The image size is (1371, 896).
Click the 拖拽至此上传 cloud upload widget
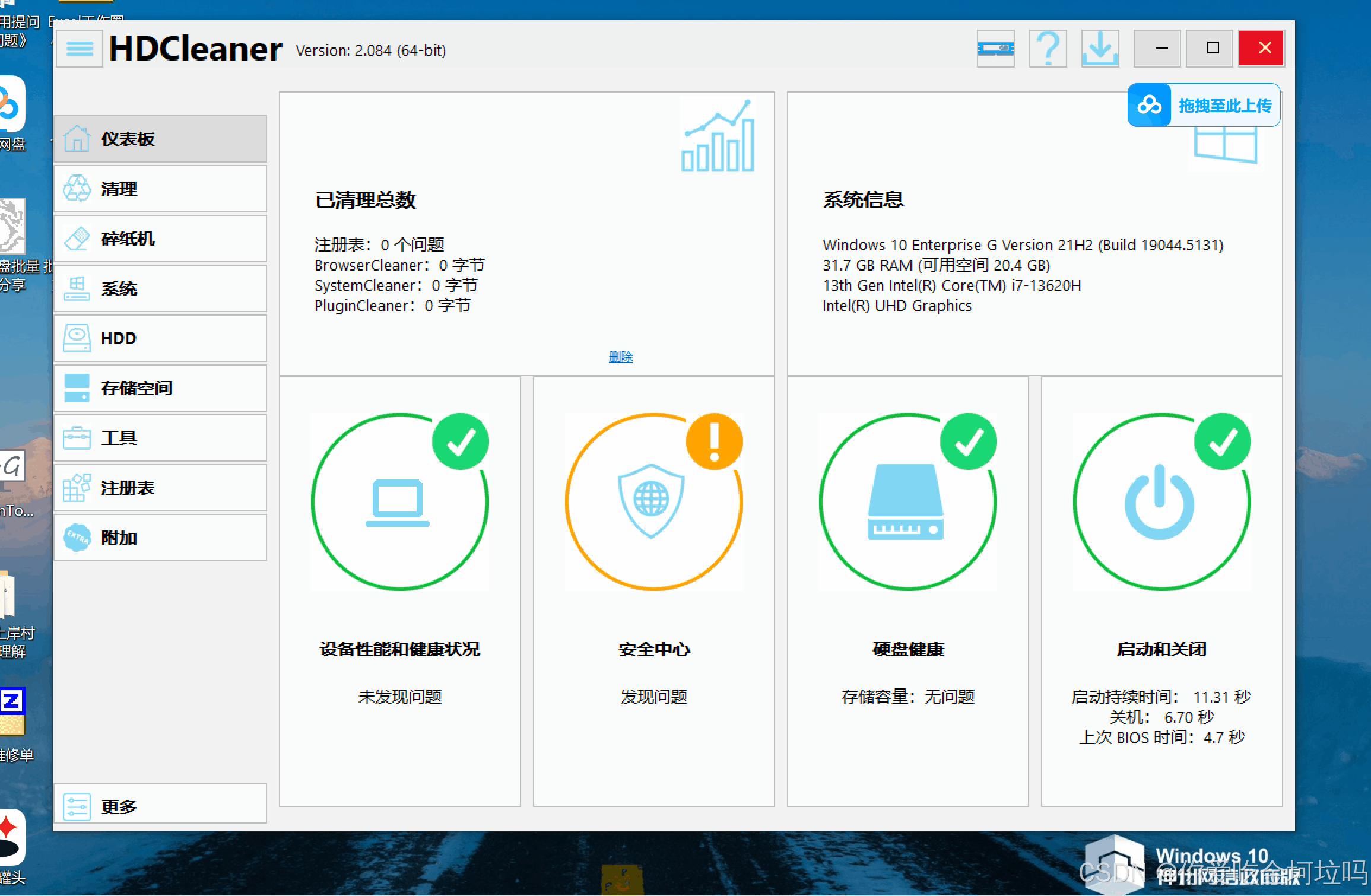(1204, 106)
